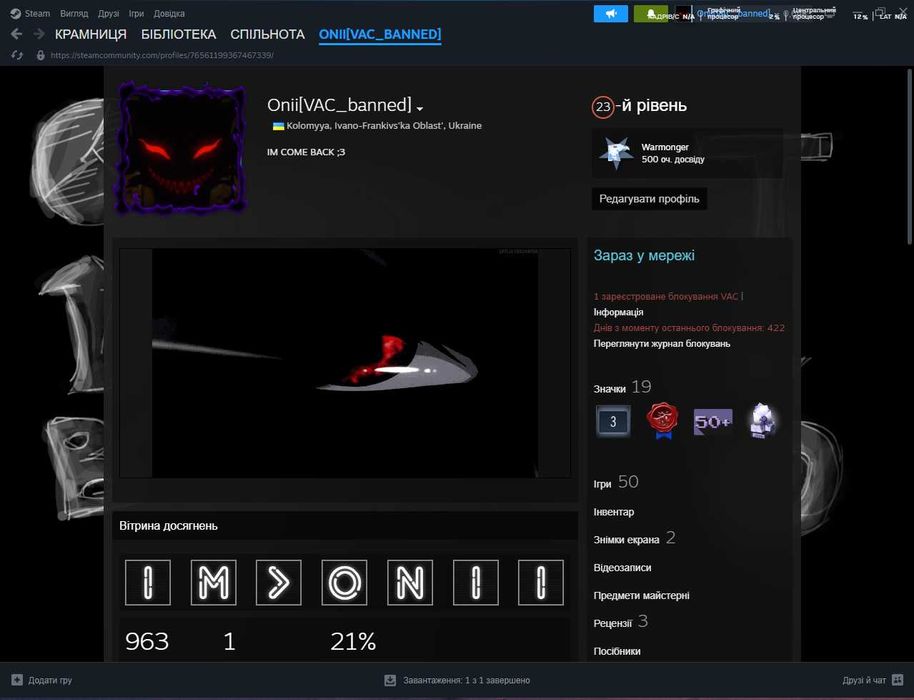
Task: Click the level 23 circle
Action: point(603,107)
